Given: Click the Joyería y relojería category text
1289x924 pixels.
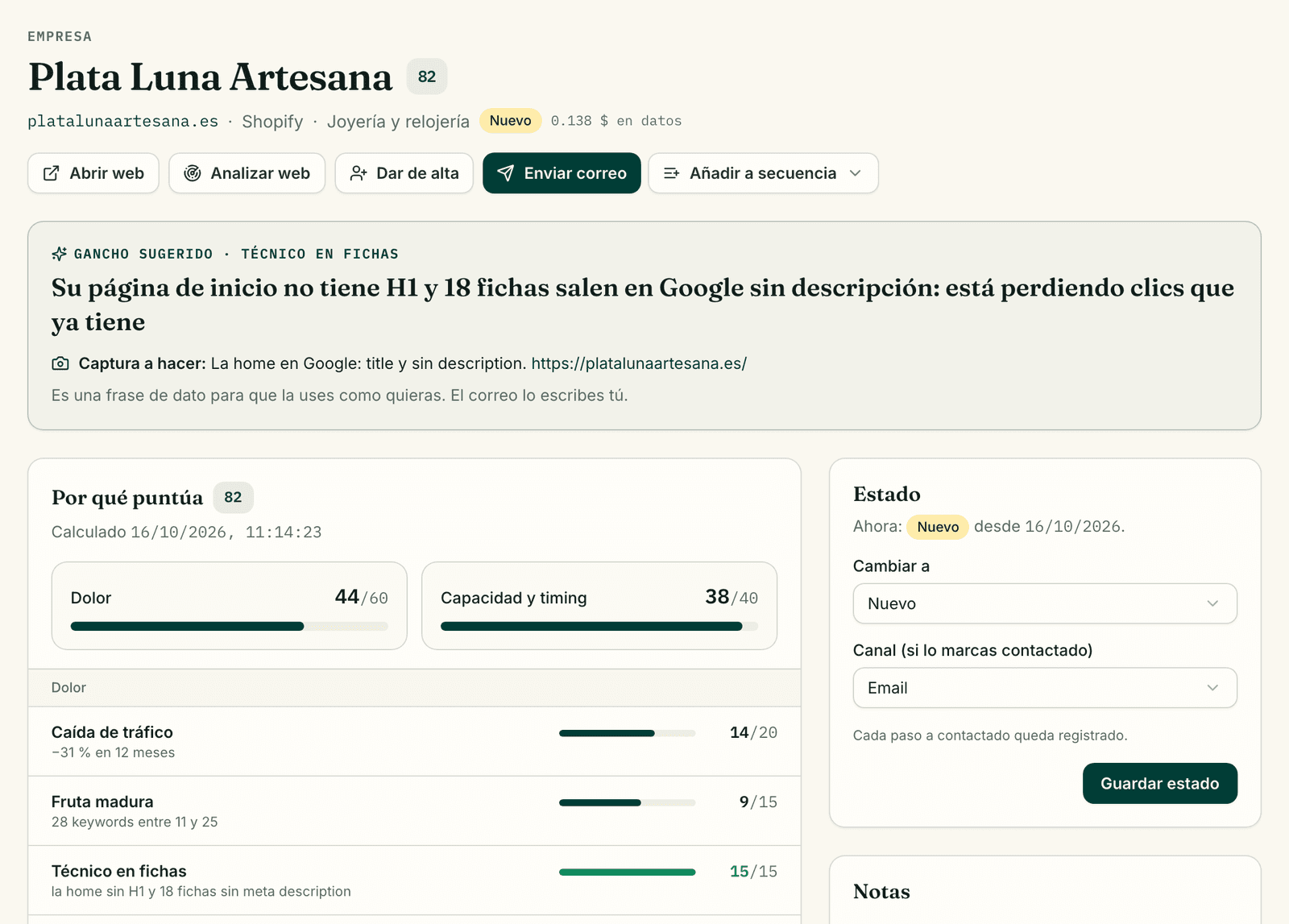Looking at the screenshot, I should pos(398,122).
